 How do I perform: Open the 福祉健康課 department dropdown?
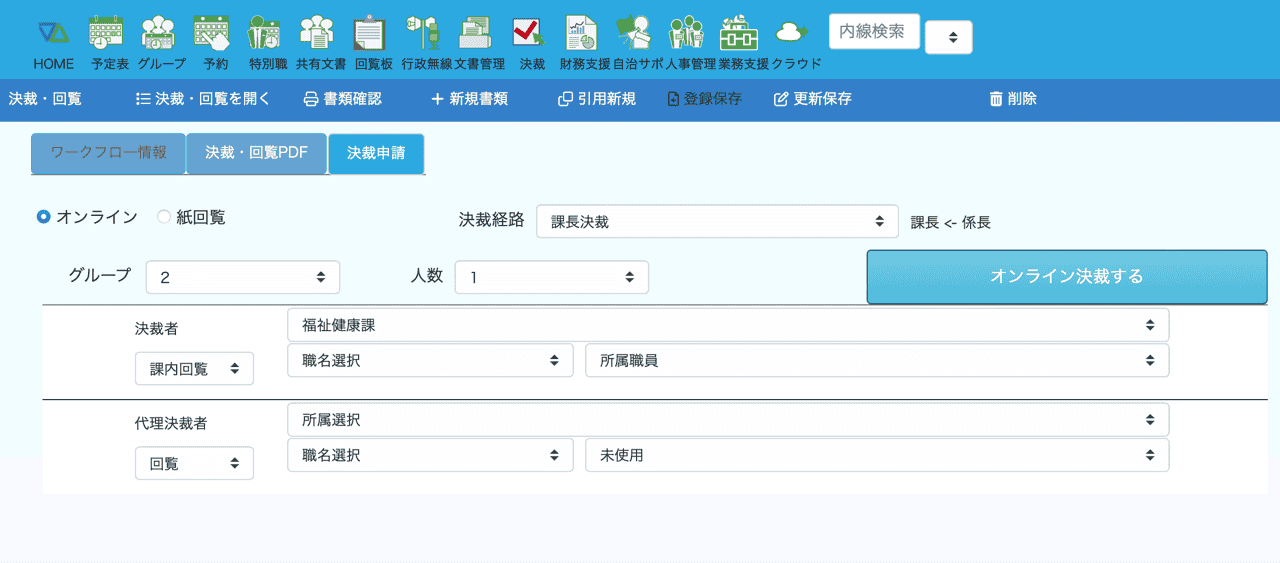pyautogui.click(x=727, y=325)
